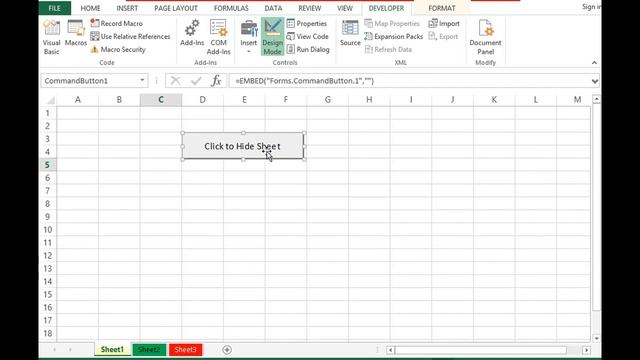Click Map Properties
The width and height of the screenshot is (640, 360).
pos(392,23)
